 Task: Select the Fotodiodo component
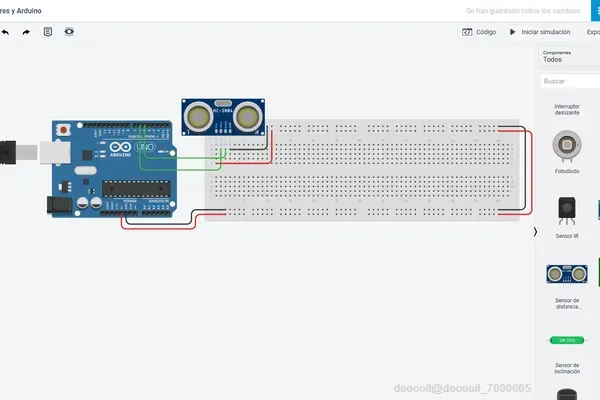pos(567,152)
